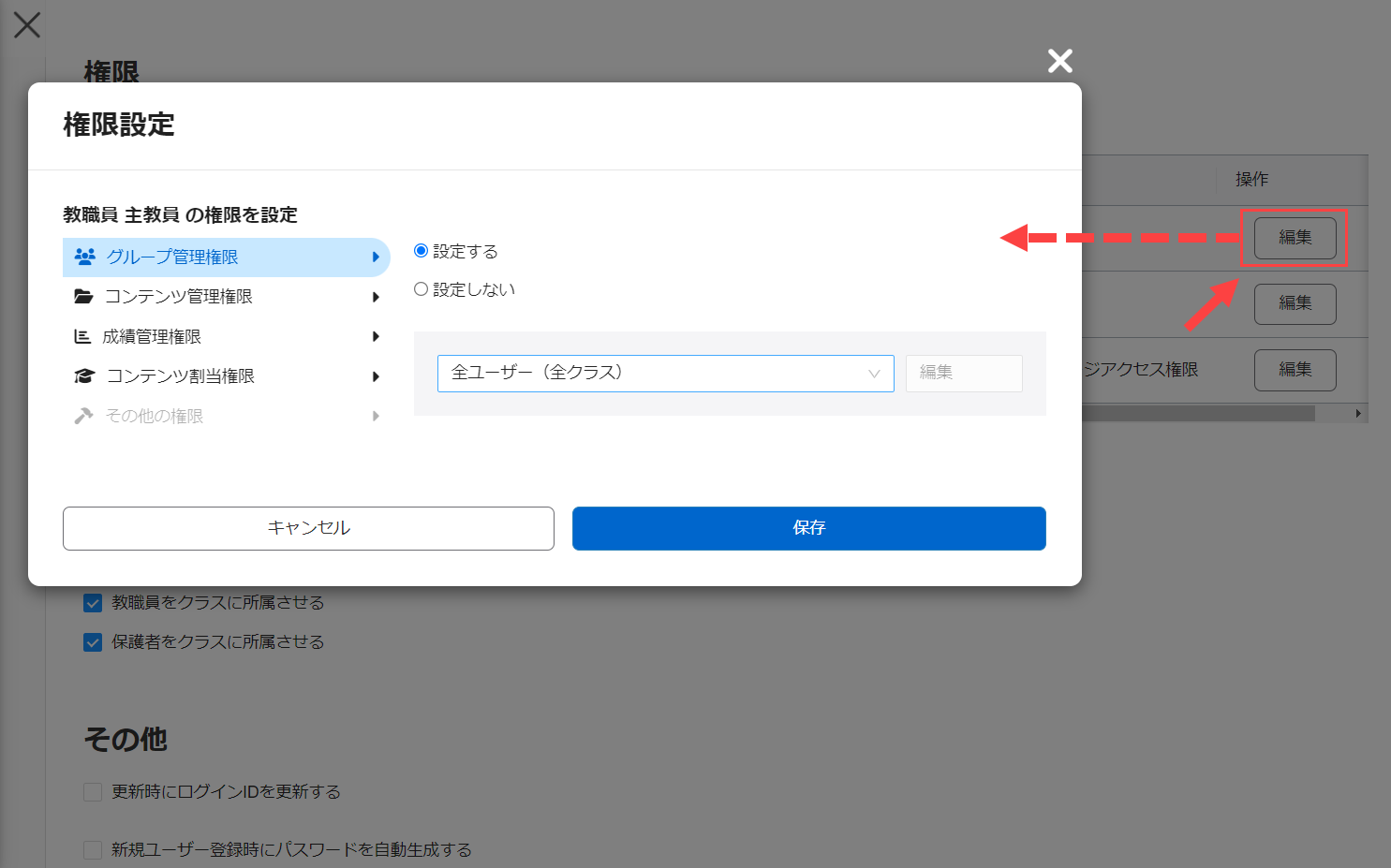Open the 全ユーザー（全クラス） dropdown

pyautogui.click(x=665, y=373)
